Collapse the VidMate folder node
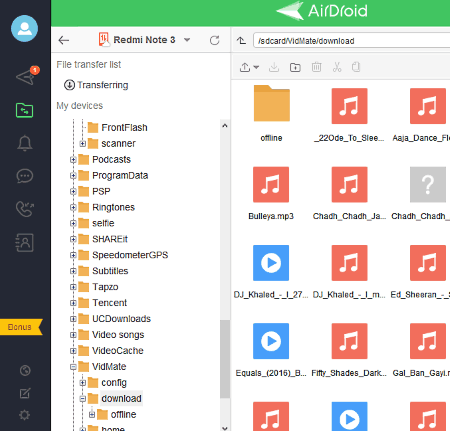 (x=73, y=367)
